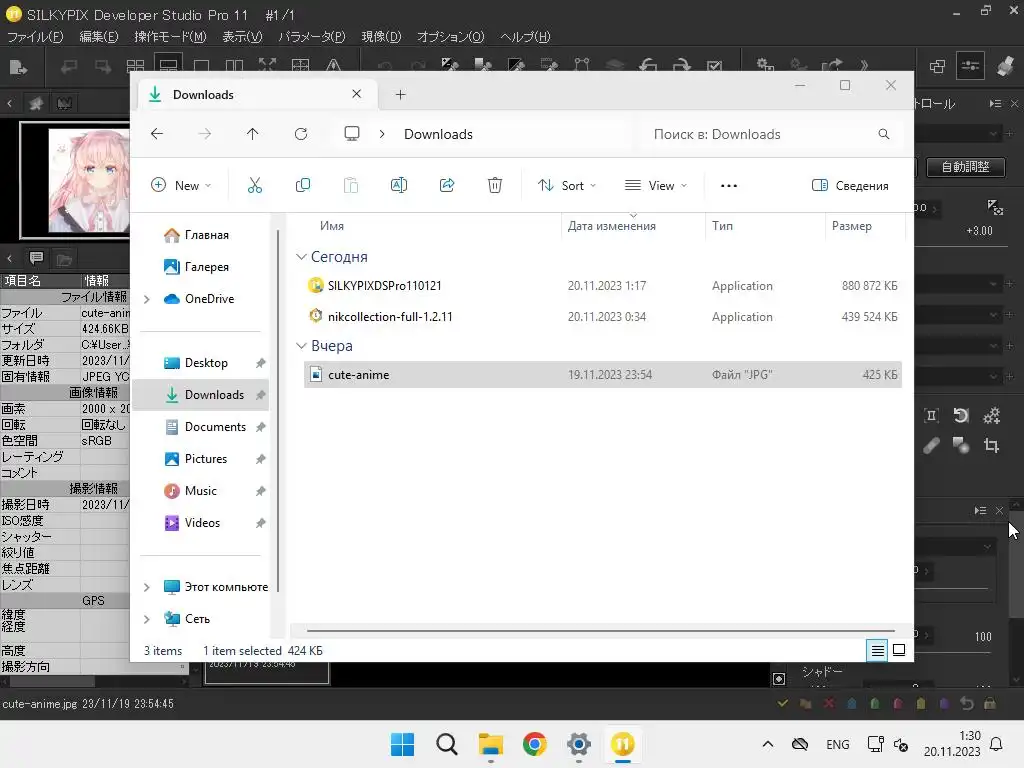
Task: Add a new Explorer tab
Action: (400, 95)
